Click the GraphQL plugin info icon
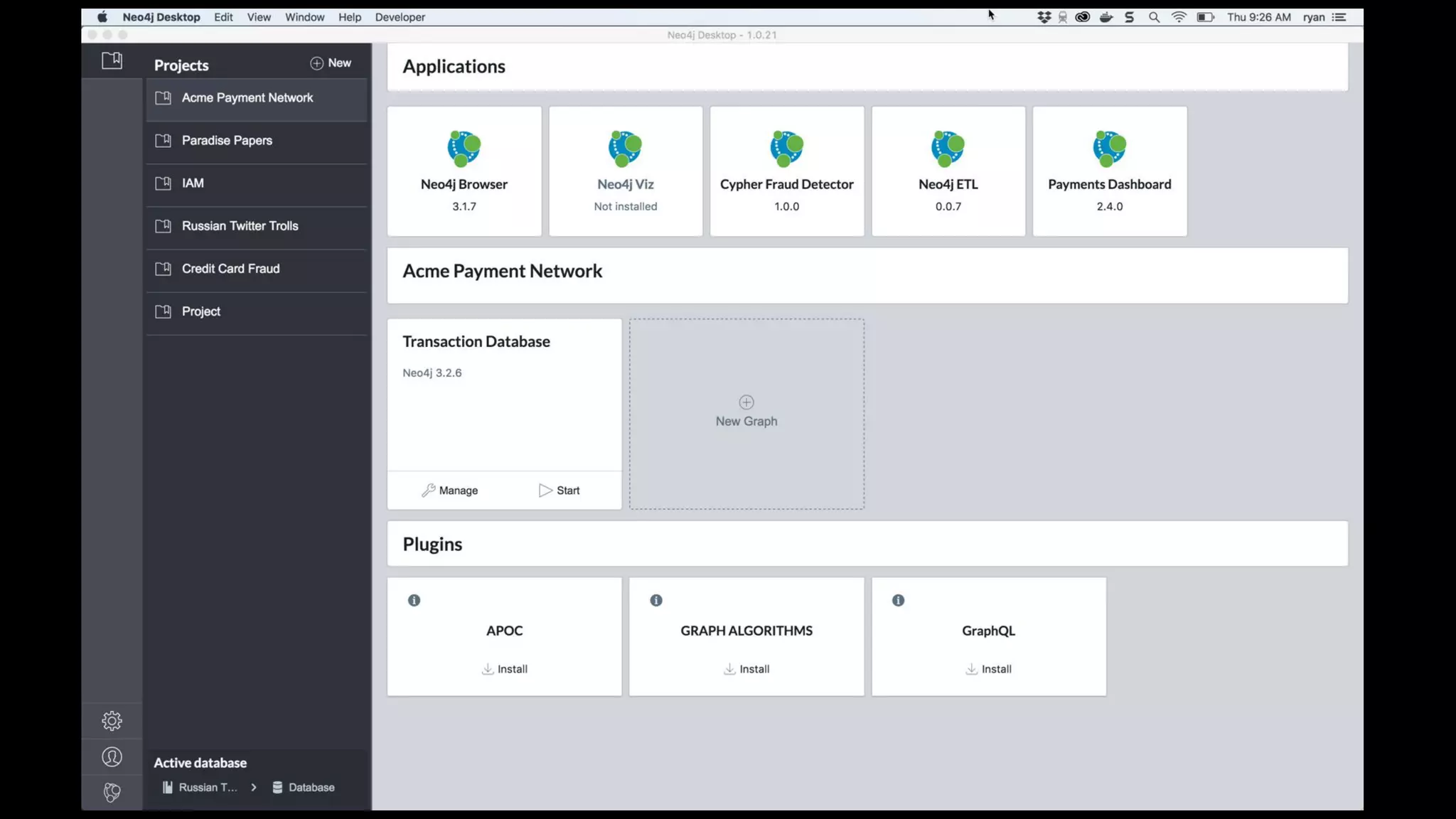Screen dimensions: 1456x819 [x=899, y=600]
